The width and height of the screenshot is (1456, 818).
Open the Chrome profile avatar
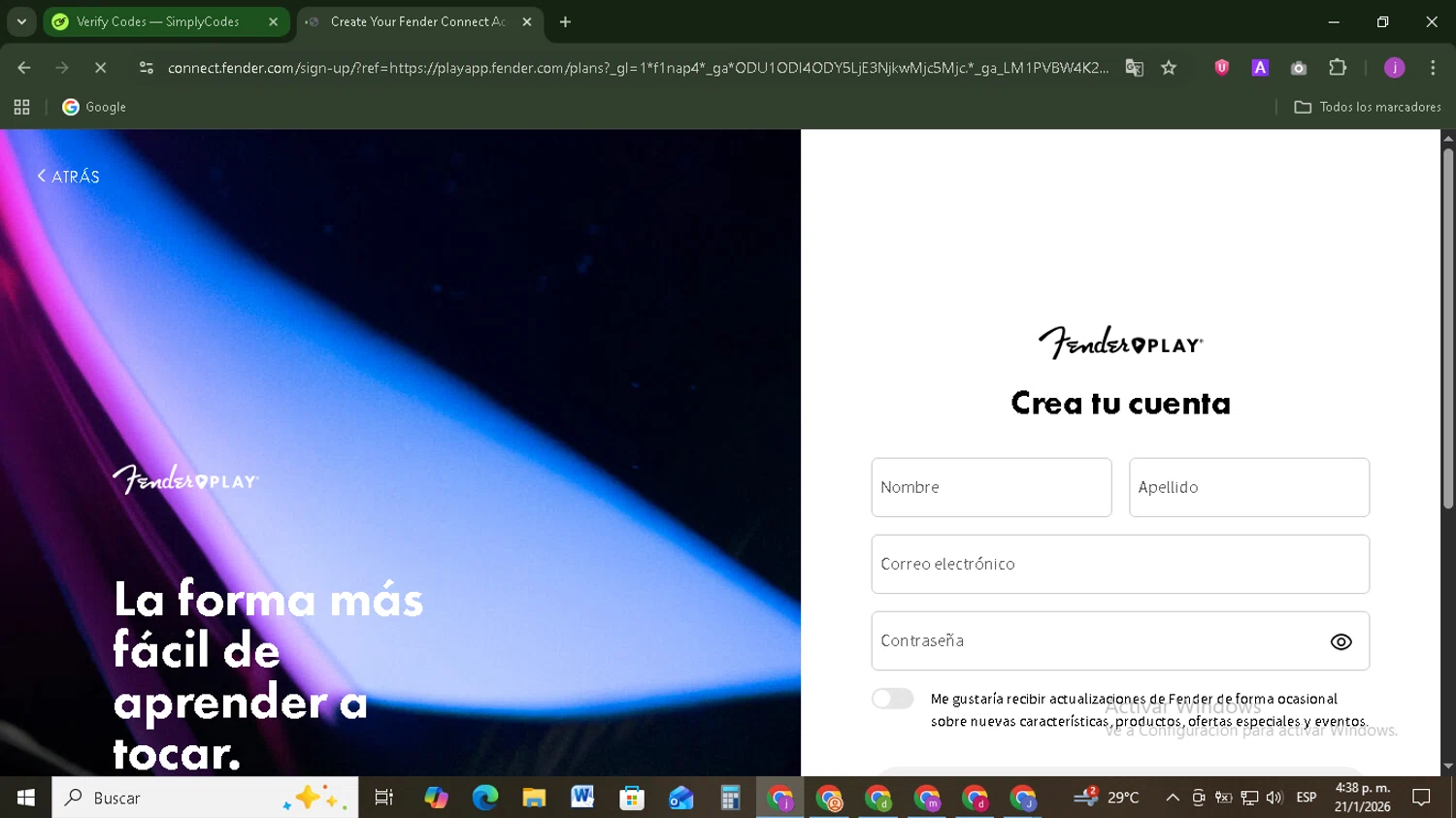(x=1395, y=68)
